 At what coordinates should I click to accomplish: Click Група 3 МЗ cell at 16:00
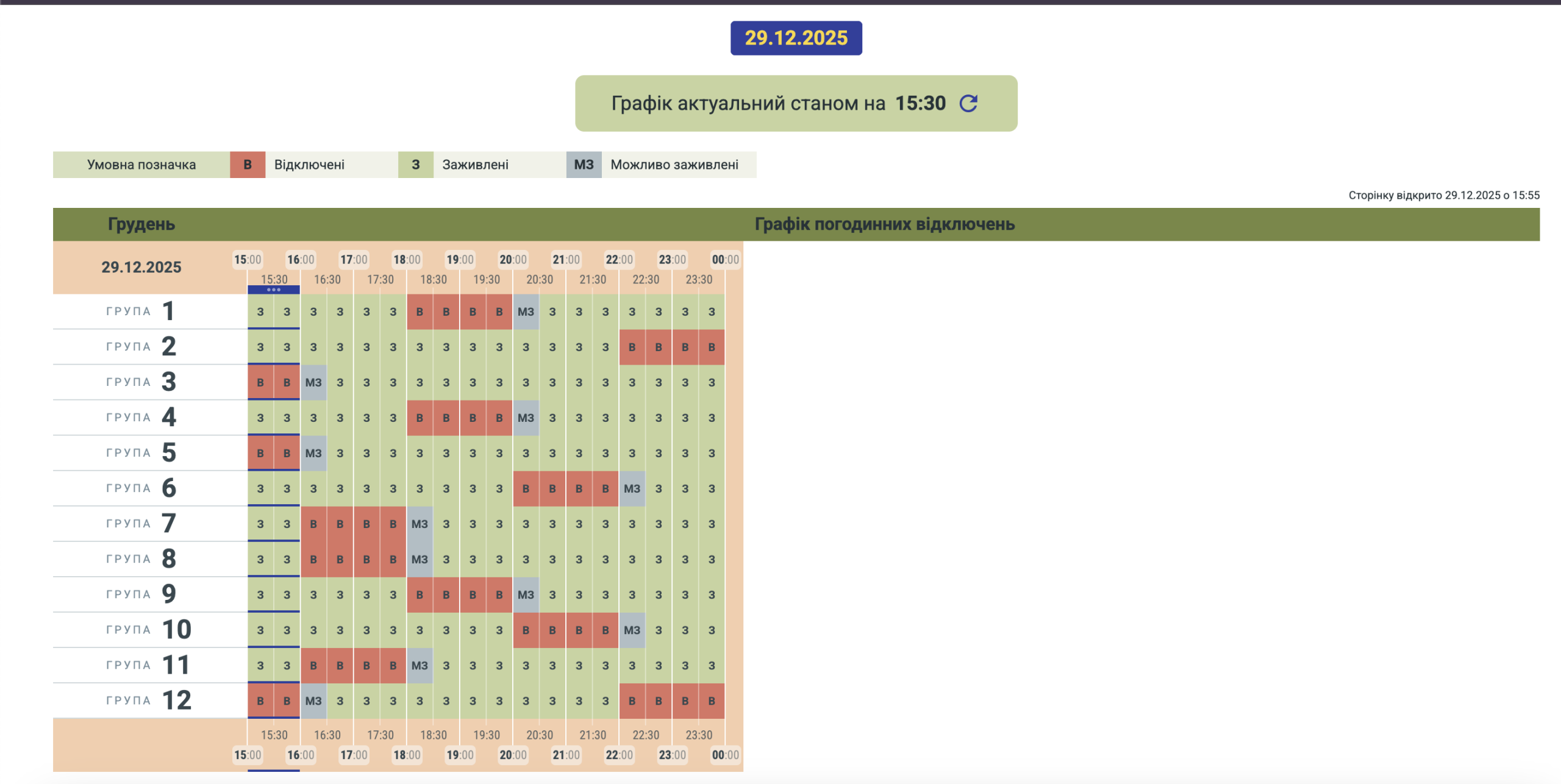coord(313,383)
